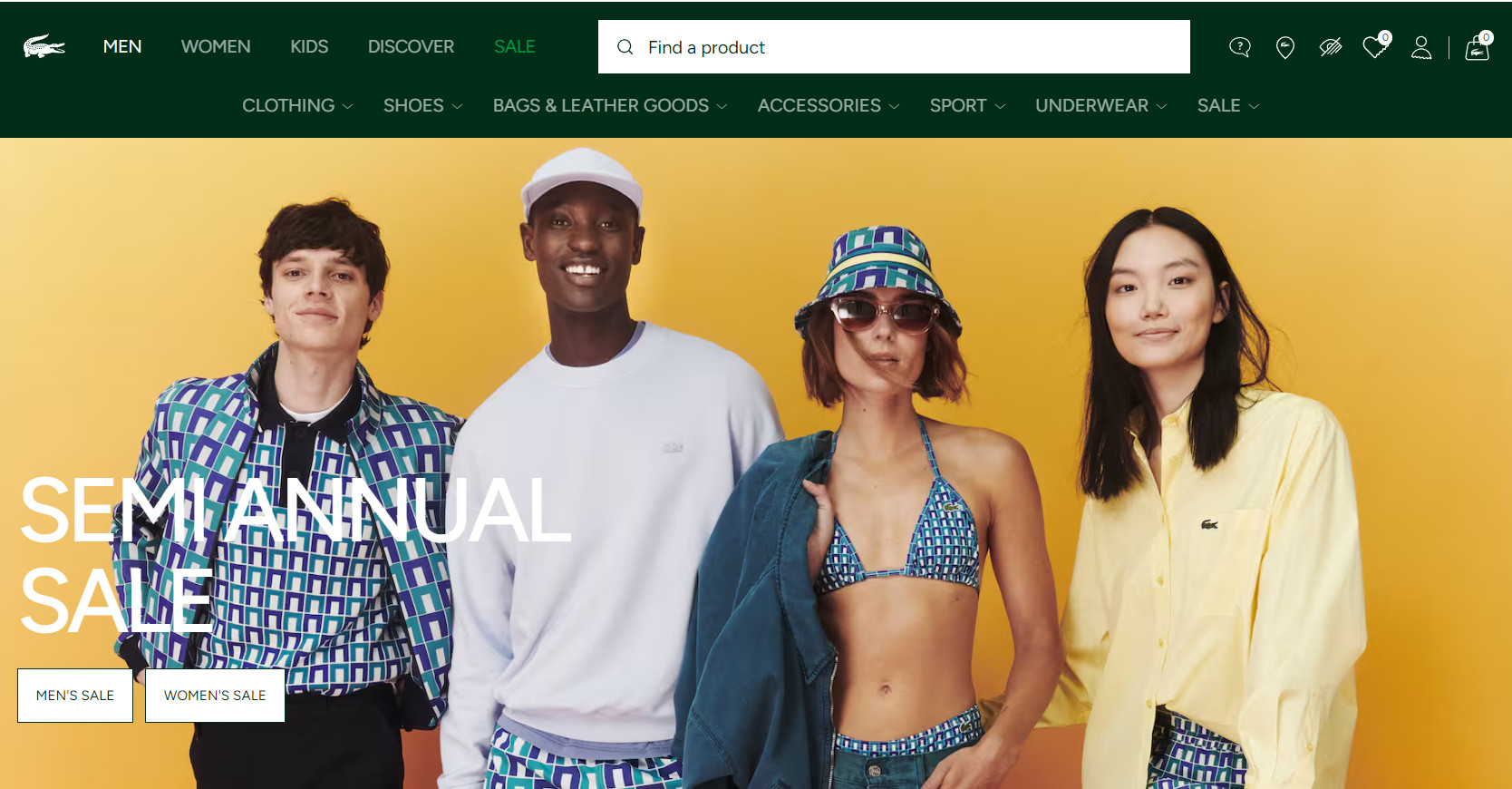Open the help question-mark icon
This screenshot has width=1512, height=789.
tap(1240, 47)
